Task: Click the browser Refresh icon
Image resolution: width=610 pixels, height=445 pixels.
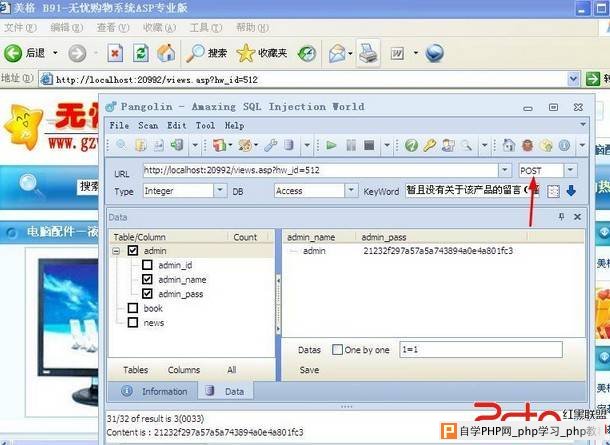Action: pos(141,53)
